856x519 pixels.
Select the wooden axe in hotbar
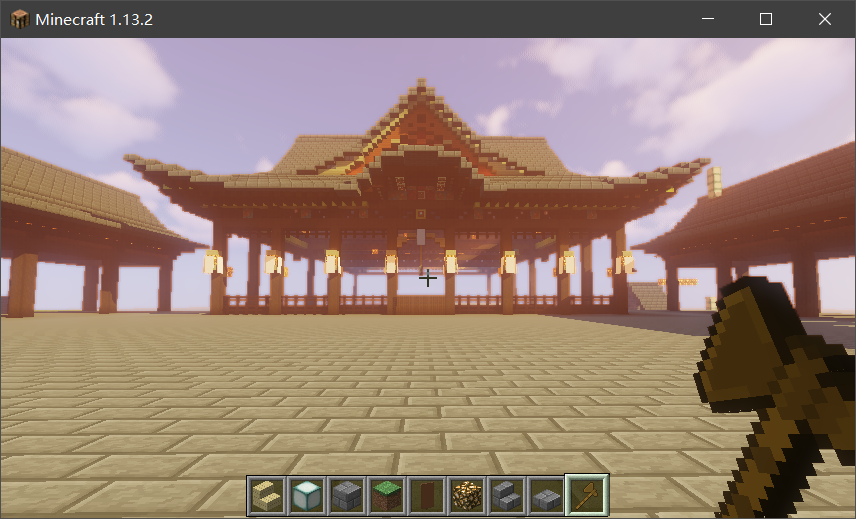(587, 495)
